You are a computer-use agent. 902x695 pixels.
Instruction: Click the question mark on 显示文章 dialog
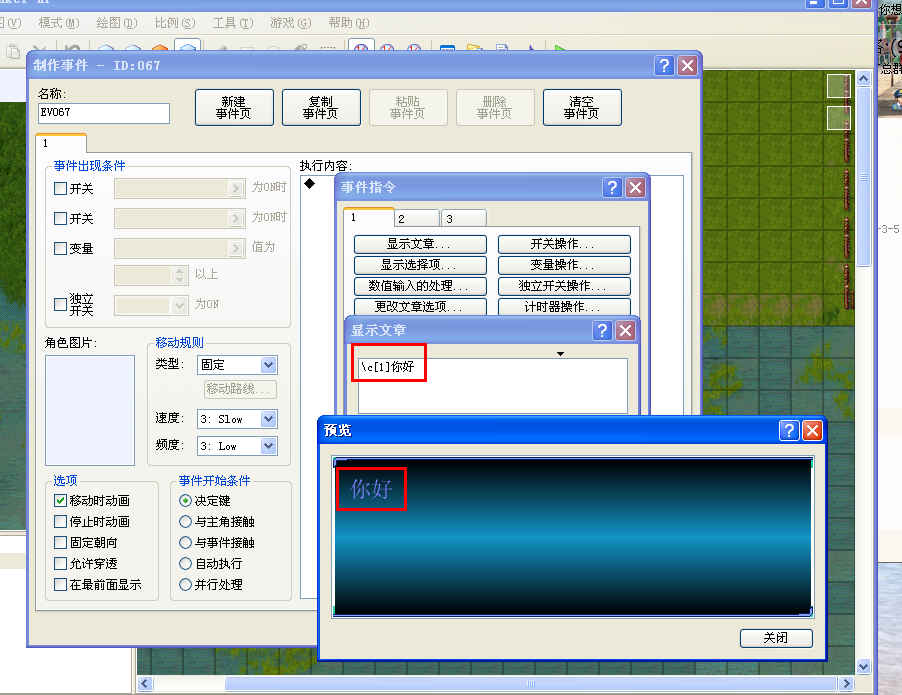pos(602,330)
